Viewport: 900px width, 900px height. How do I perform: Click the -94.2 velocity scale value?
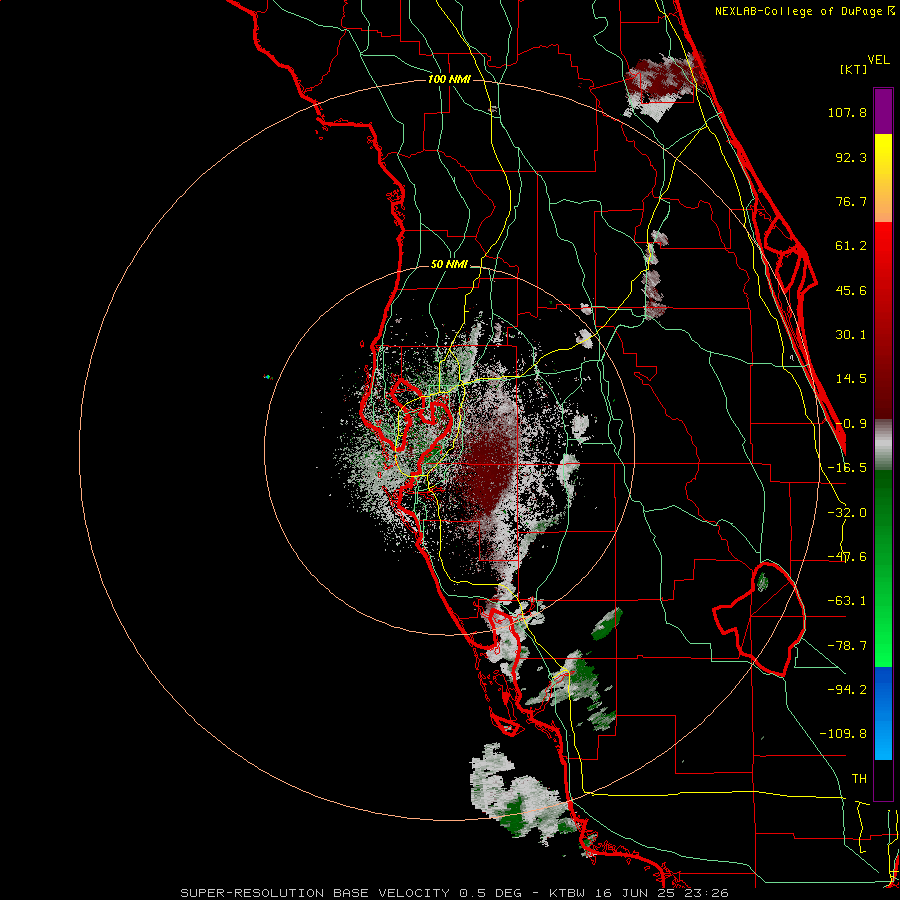coord(847,689)
